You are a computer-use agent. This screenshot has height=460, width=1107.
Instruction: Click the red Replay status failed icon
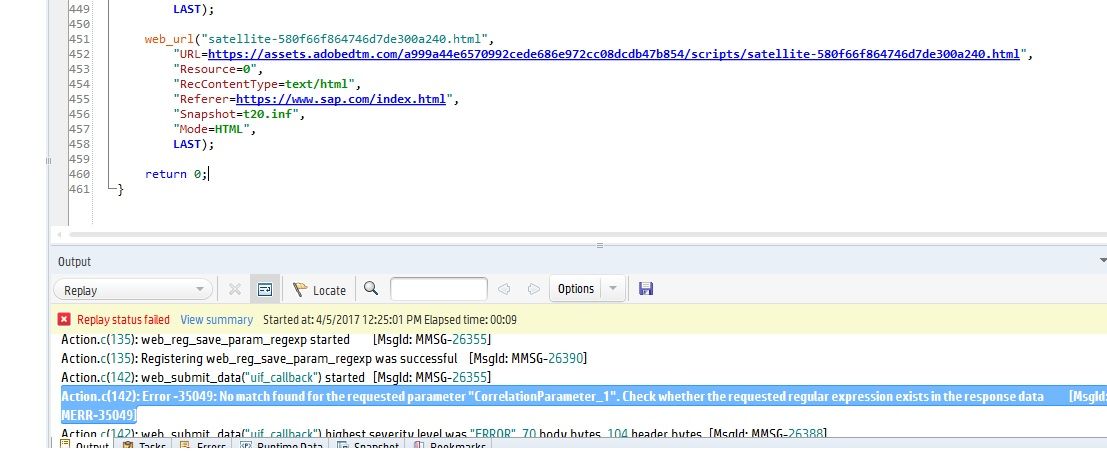coord(64,319)
